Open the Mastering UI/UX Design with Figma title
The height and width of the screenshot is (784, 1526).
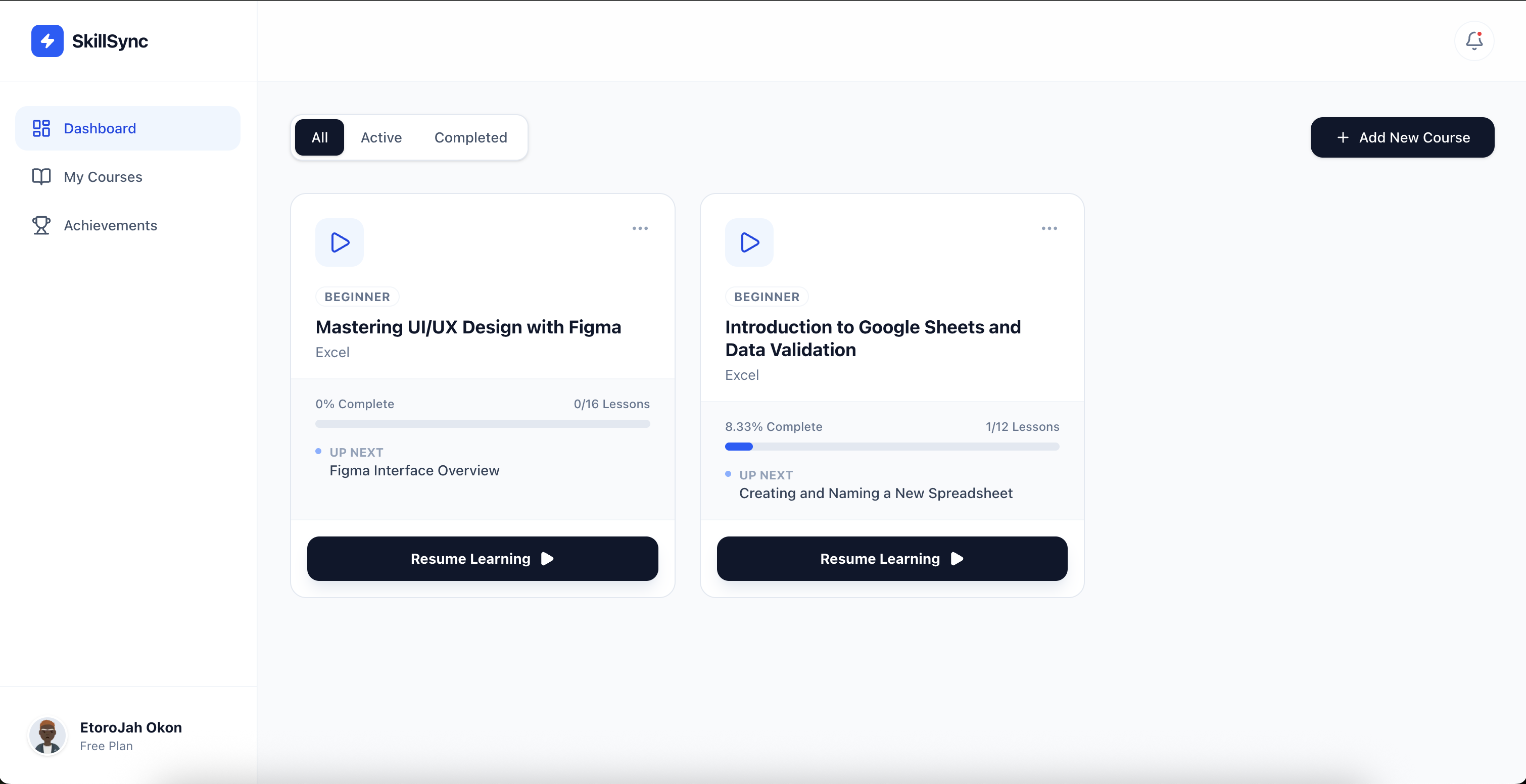click(468, 327)
